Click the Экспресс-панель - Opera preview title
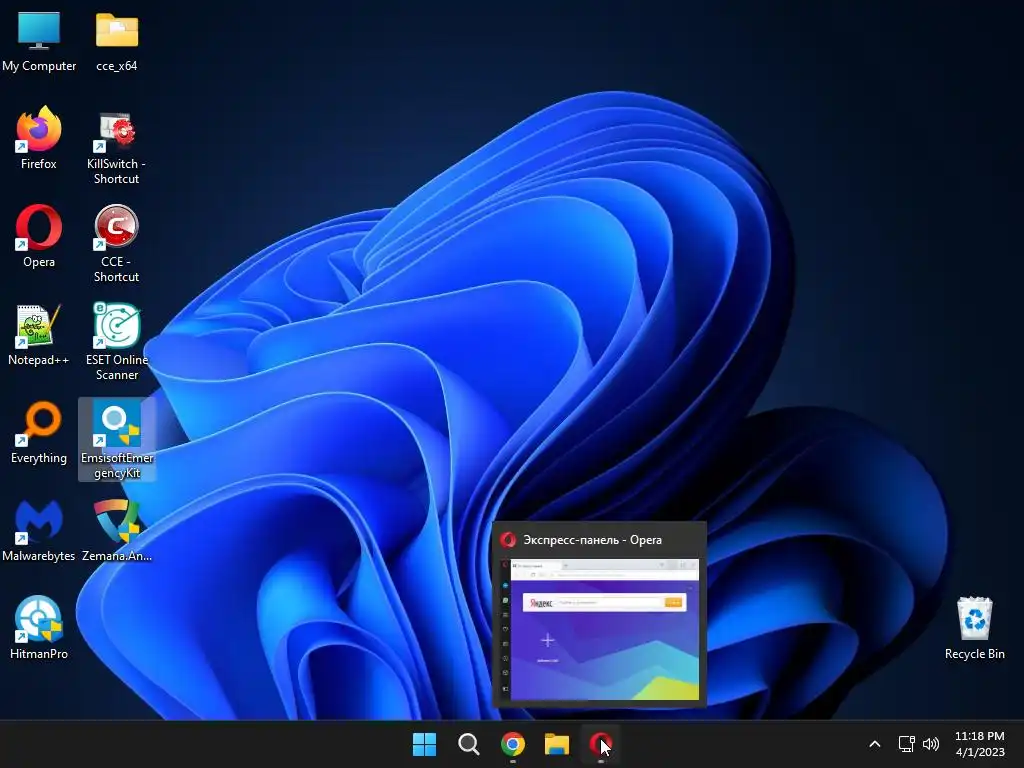 pyautogui.click(x=592, y=540)
